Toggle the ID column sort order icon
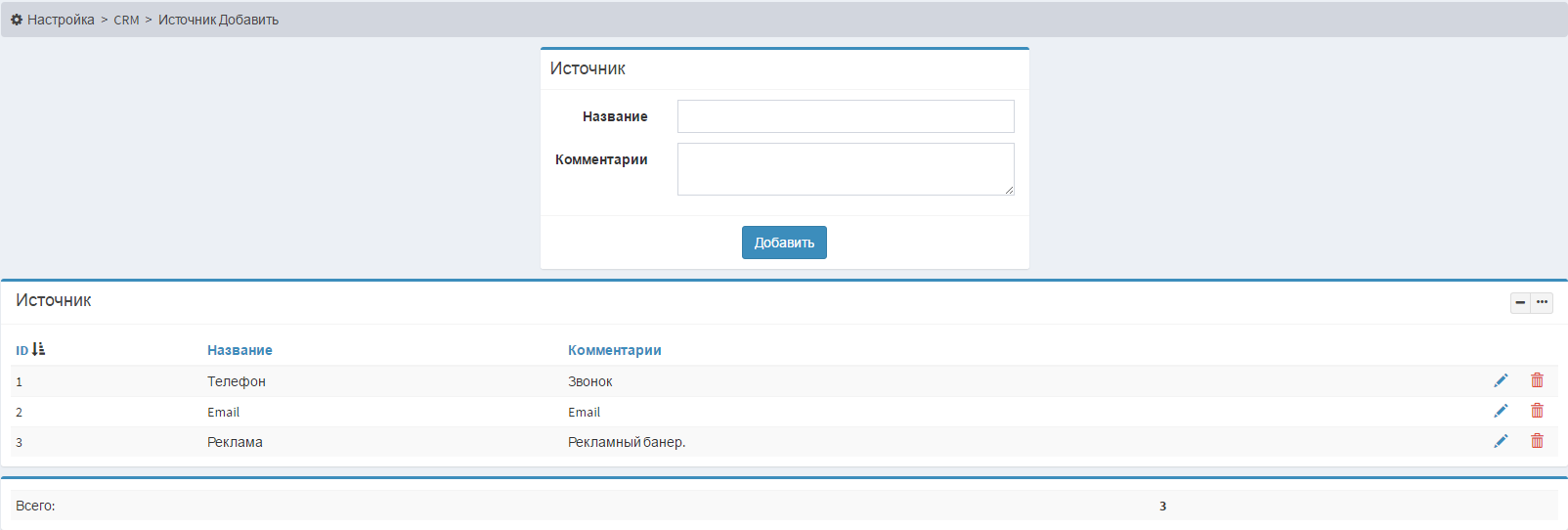 (39, 349)
